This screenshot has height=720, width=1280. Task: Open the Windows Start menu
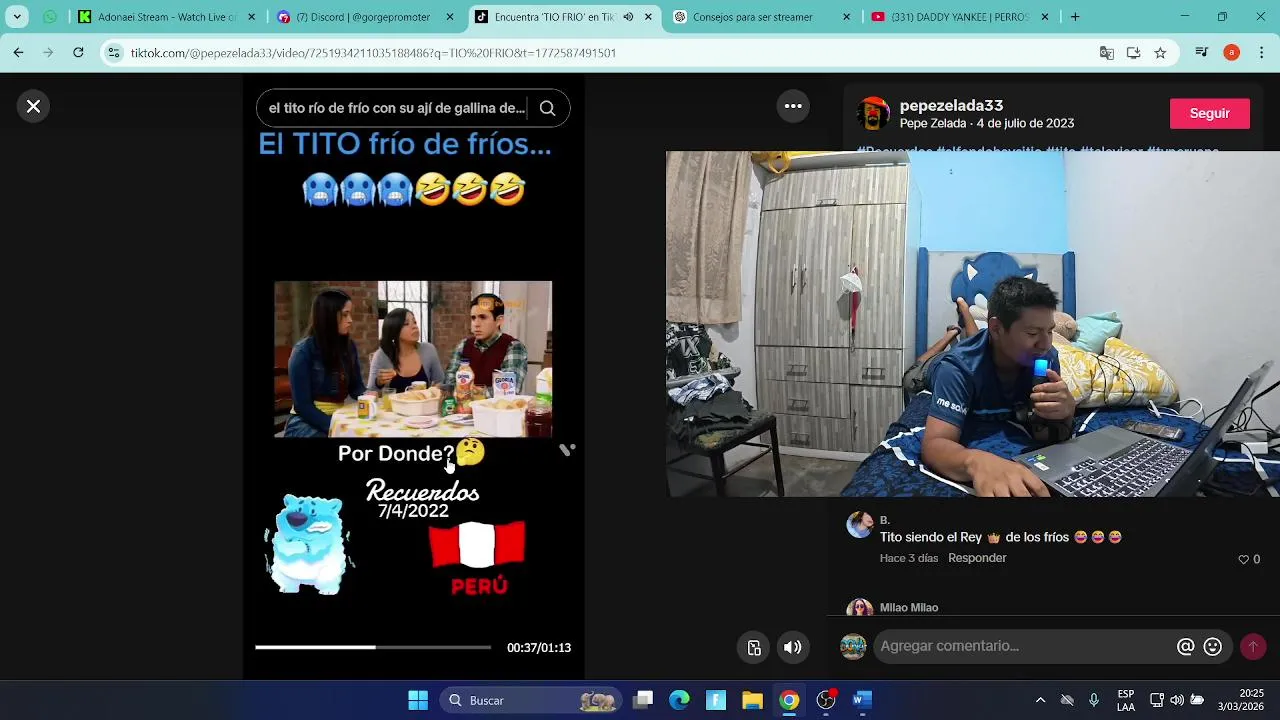418,700
